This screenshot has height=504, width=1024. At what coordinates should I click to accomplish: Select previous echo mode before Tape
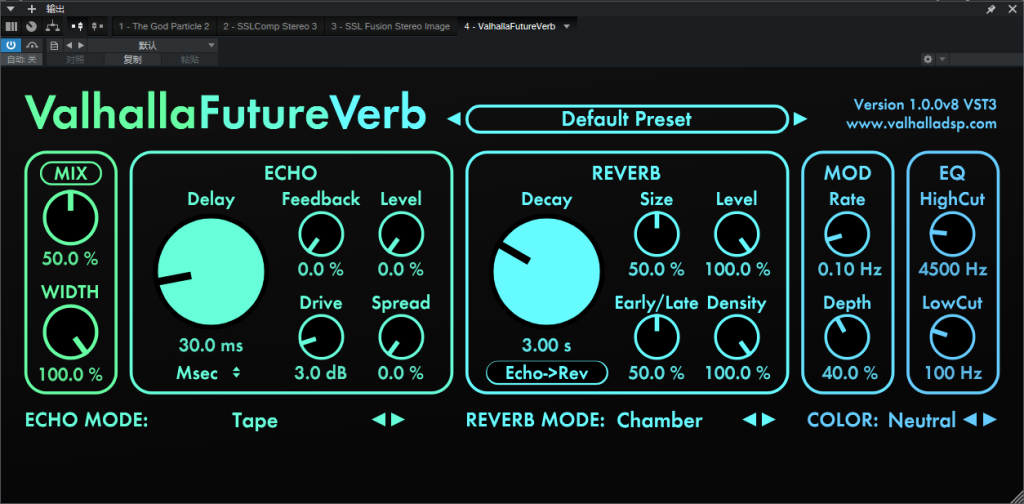[x=378, y=420]
